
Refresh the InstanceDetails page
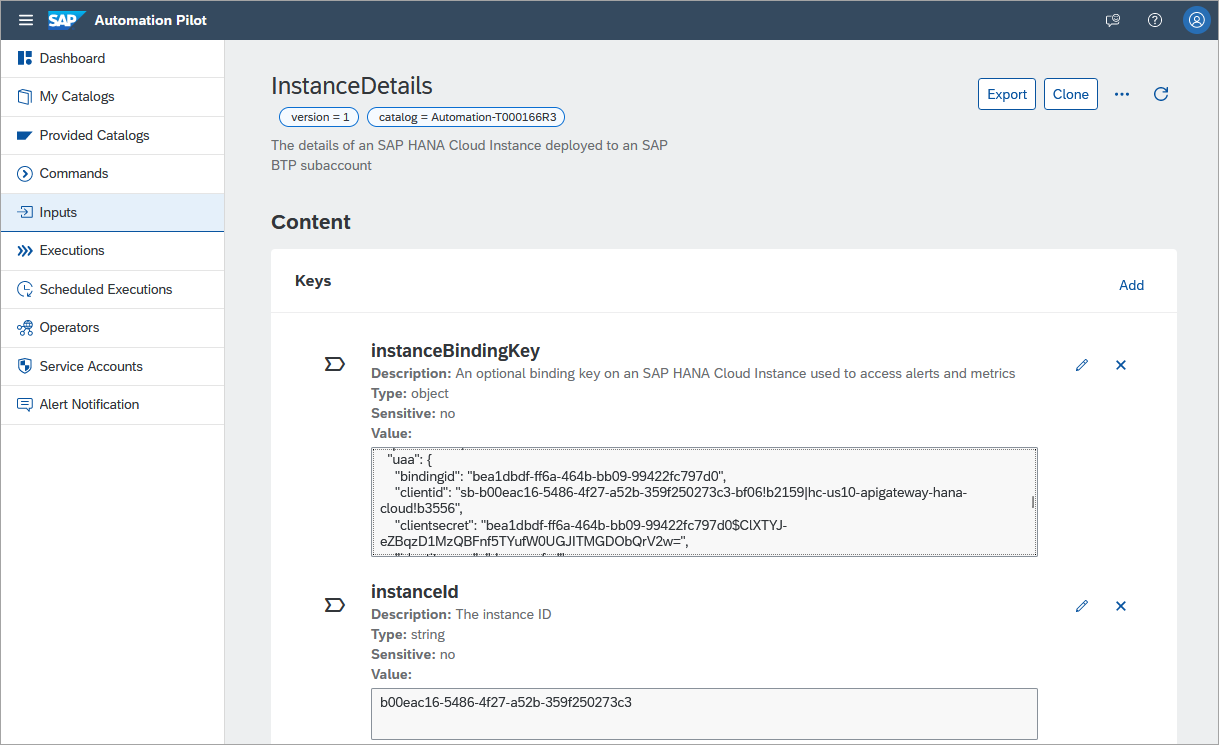(x=1161, y=94)
